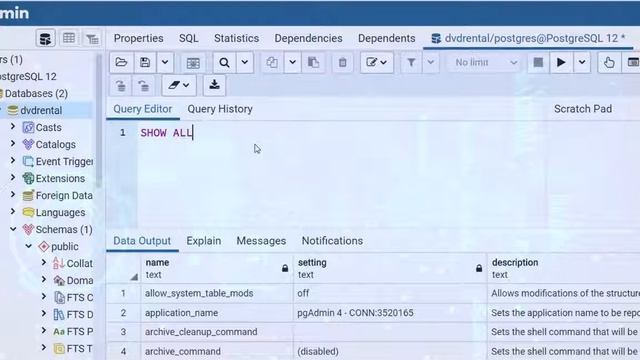Screen dimensions: 640x360
Task: Select row 1 header in results grid
Action: click(x=123, y=293)
